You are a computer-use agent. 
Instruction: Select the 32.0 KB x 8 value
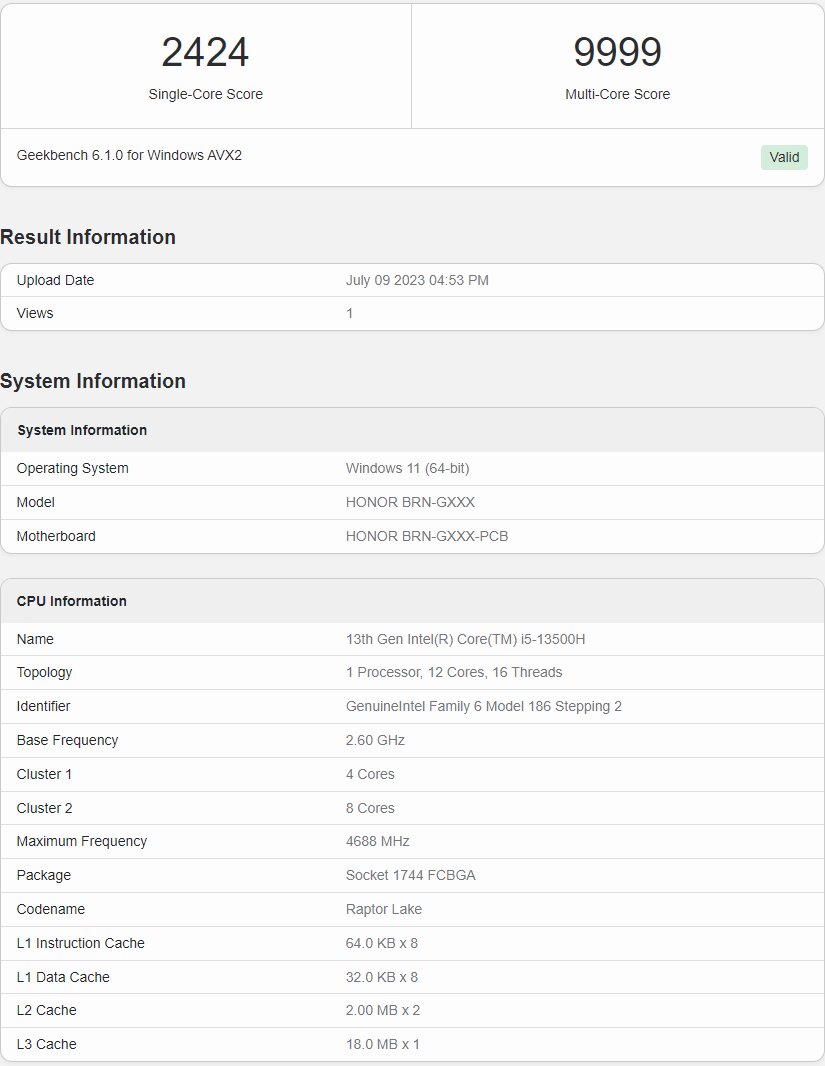381,978
